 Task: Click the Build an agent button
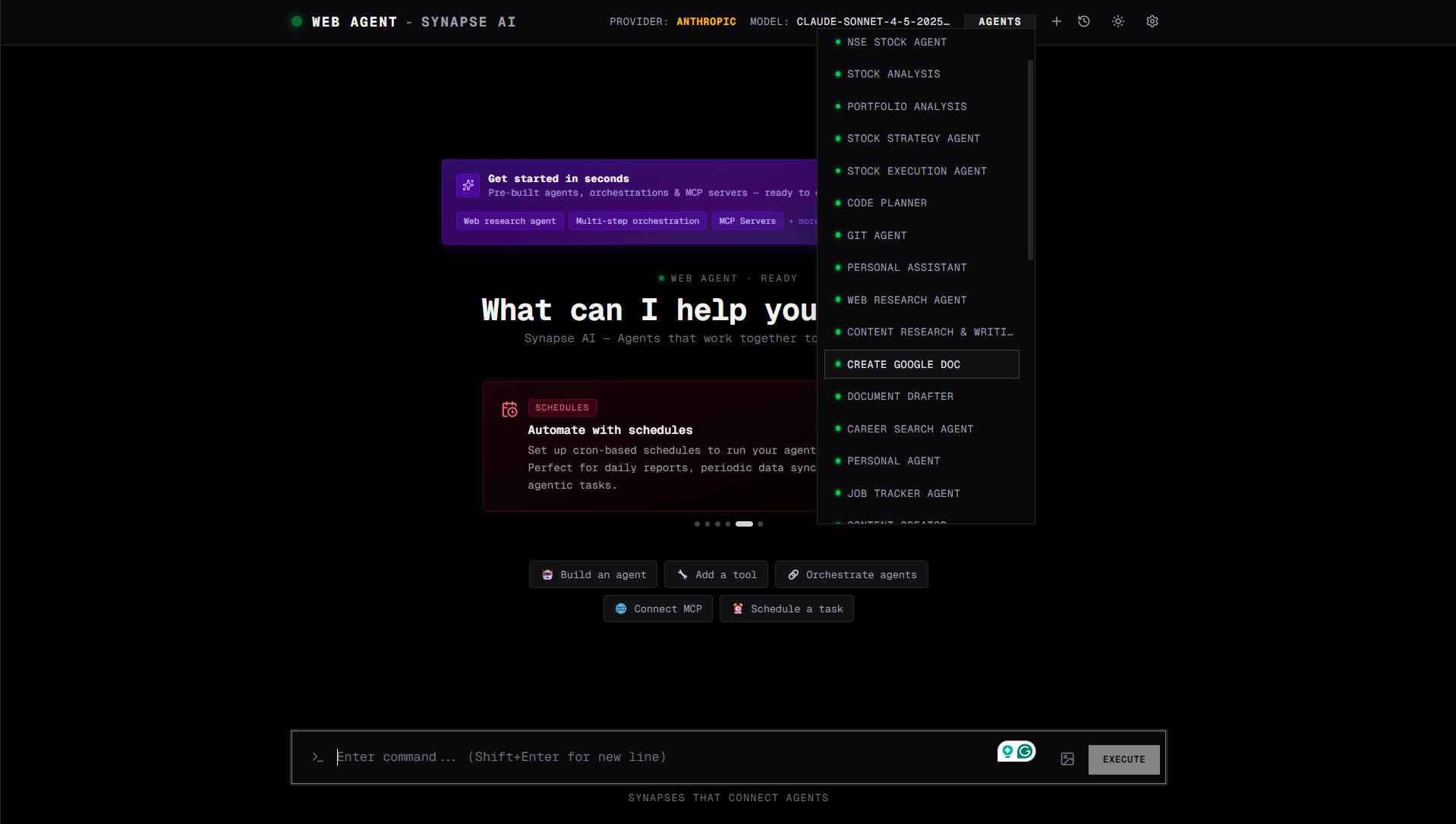pos(593,574)
